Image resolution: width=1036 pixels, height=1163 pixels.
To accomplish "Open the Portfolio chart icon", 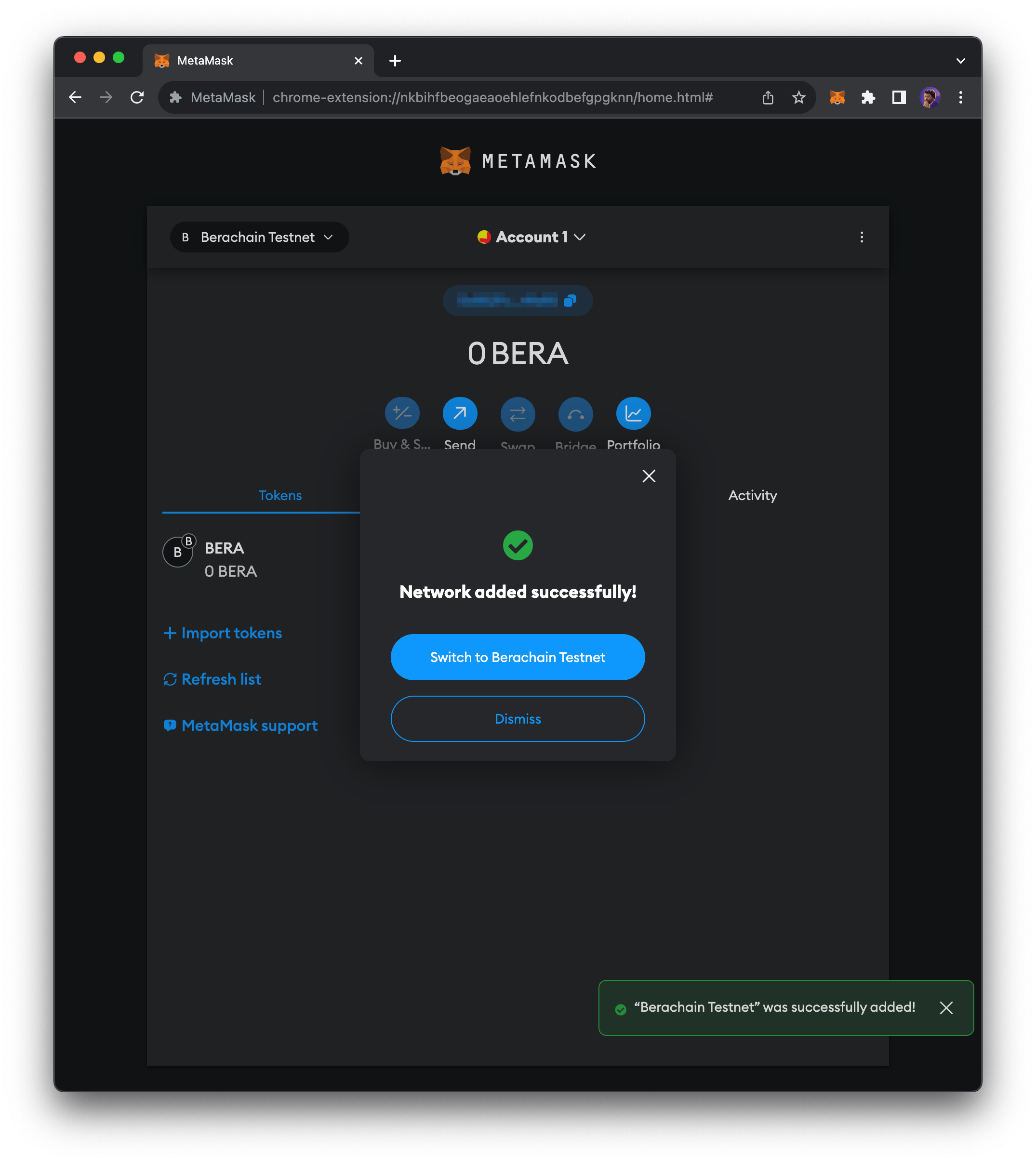I will click(x=633, y=413).
